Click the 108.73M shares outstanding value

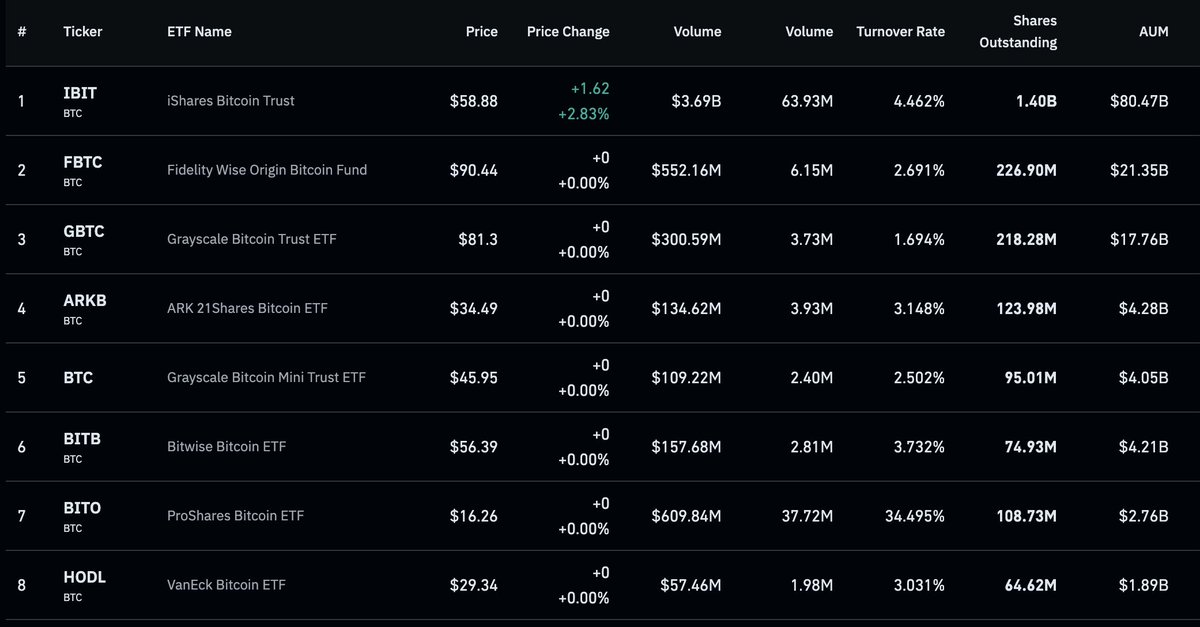point(1027,516)
